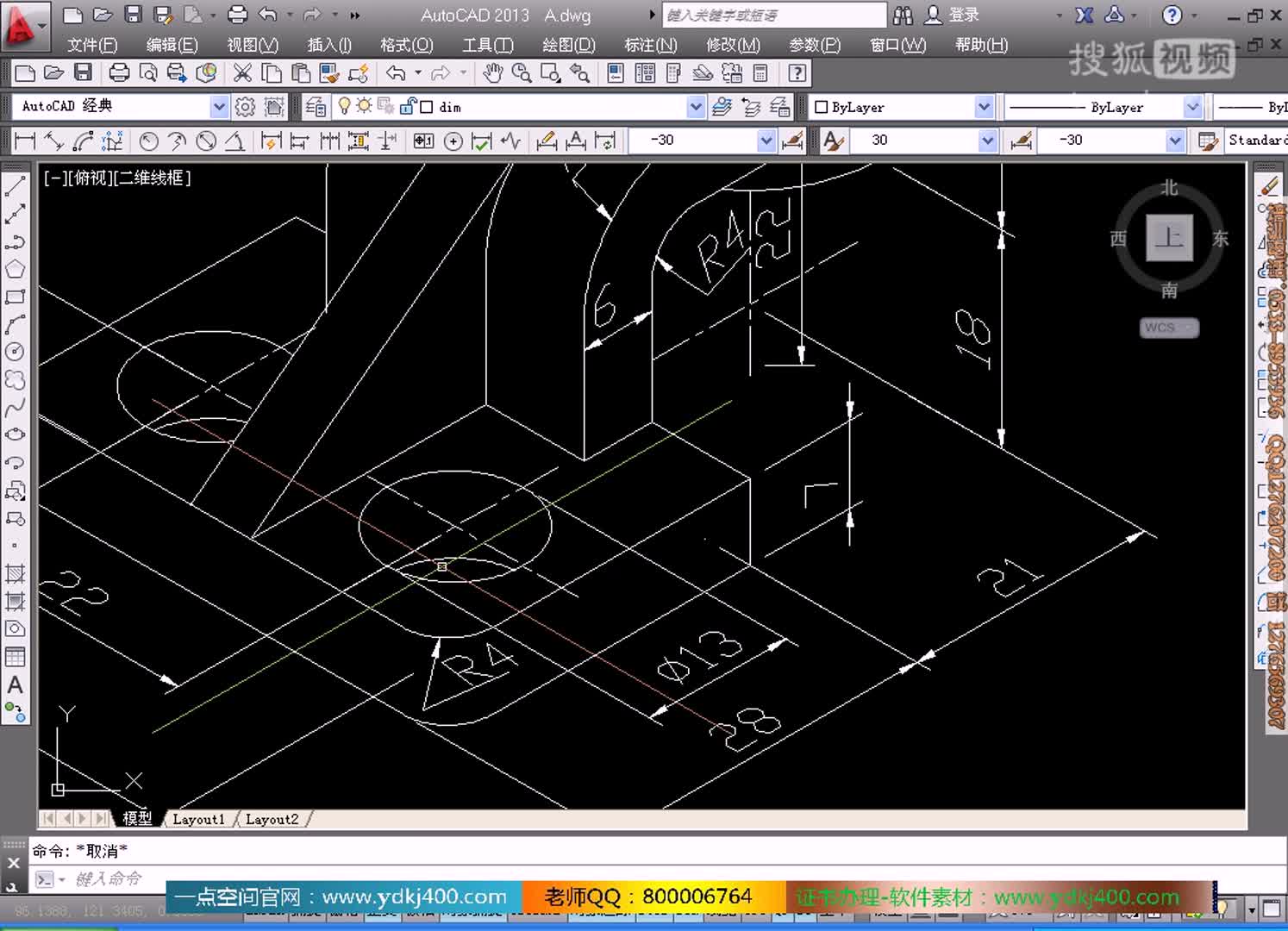Screen dimensions: 1288x931
Task: Toggle lock icon for dim layer
Action: coord(407,106)
